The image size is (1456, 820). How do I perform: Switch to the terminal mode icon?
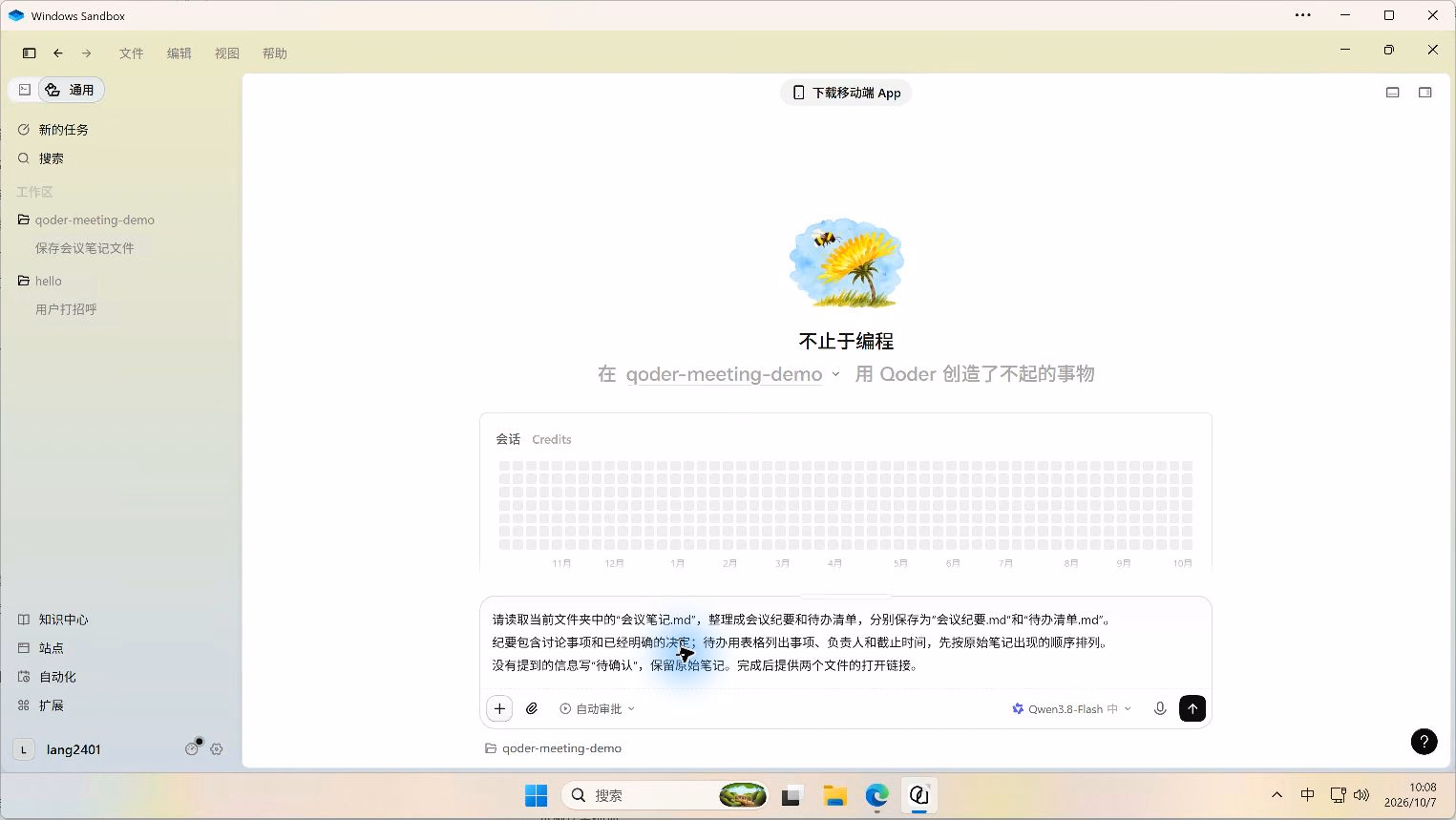[25, 90]
